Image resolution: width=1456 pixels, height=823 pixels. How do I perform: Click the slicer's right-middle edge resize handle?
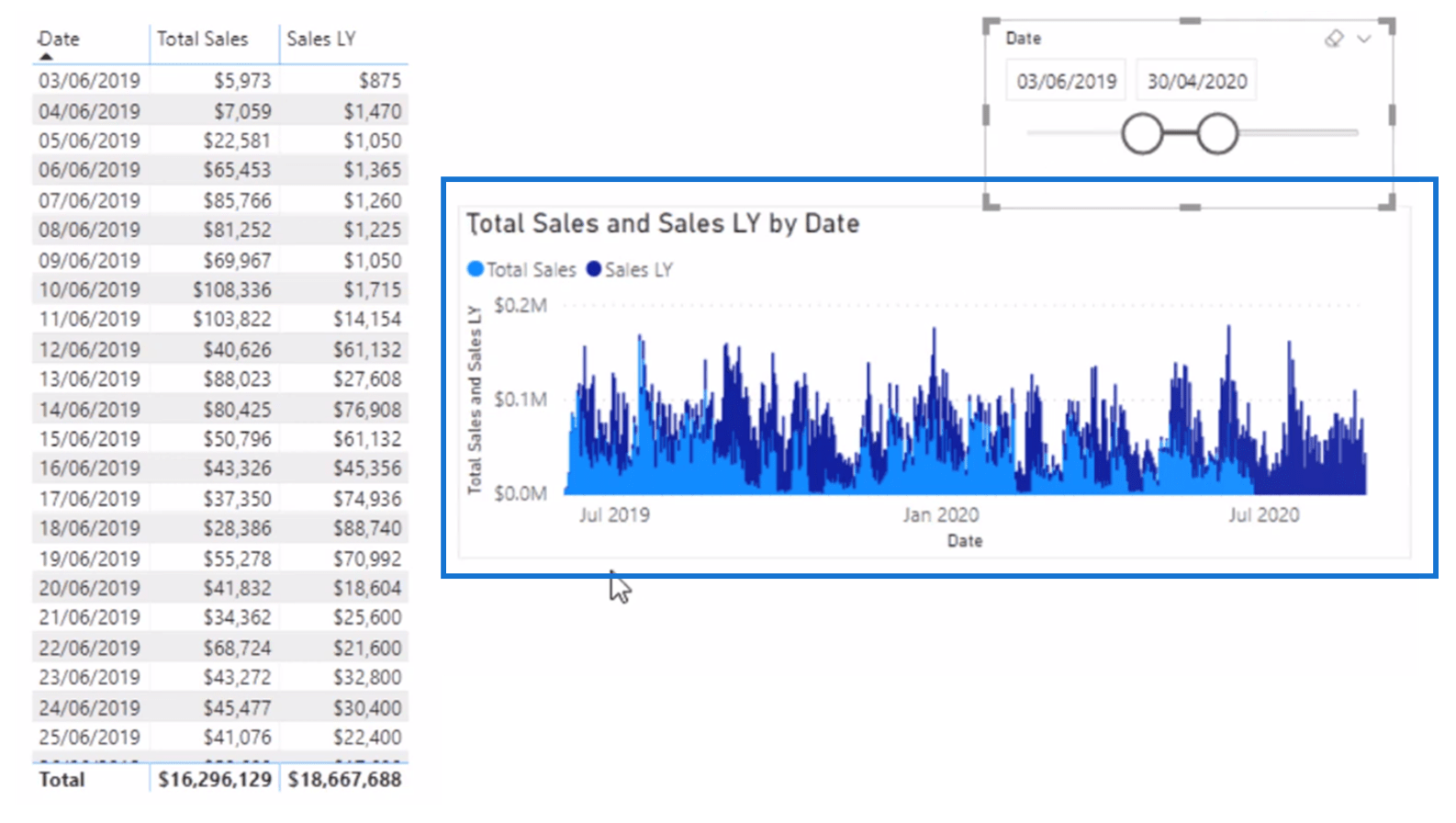pyautogui.click(x=1392, y=115)
